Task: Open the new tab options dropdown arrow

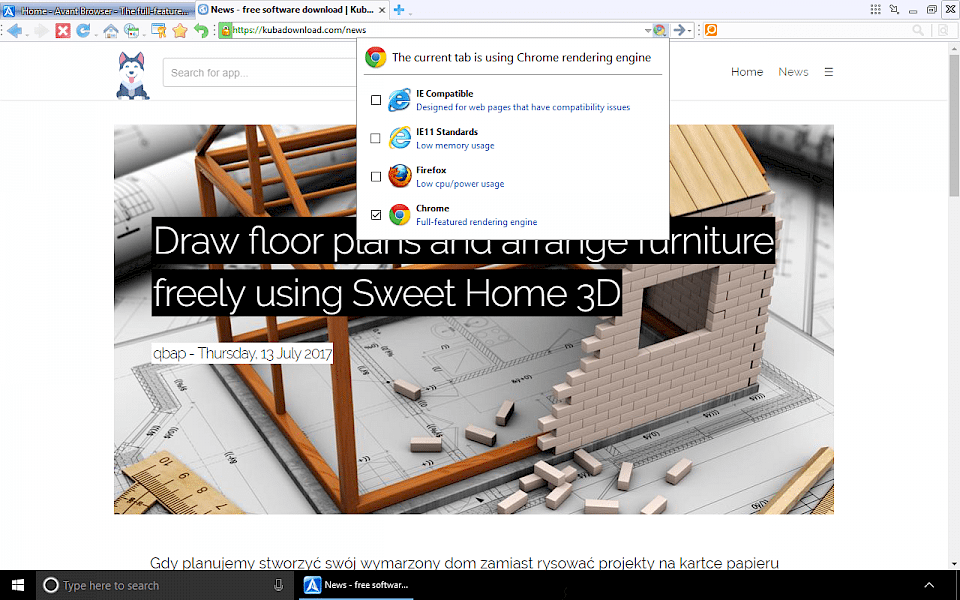Action: click(x=410, y=12)
